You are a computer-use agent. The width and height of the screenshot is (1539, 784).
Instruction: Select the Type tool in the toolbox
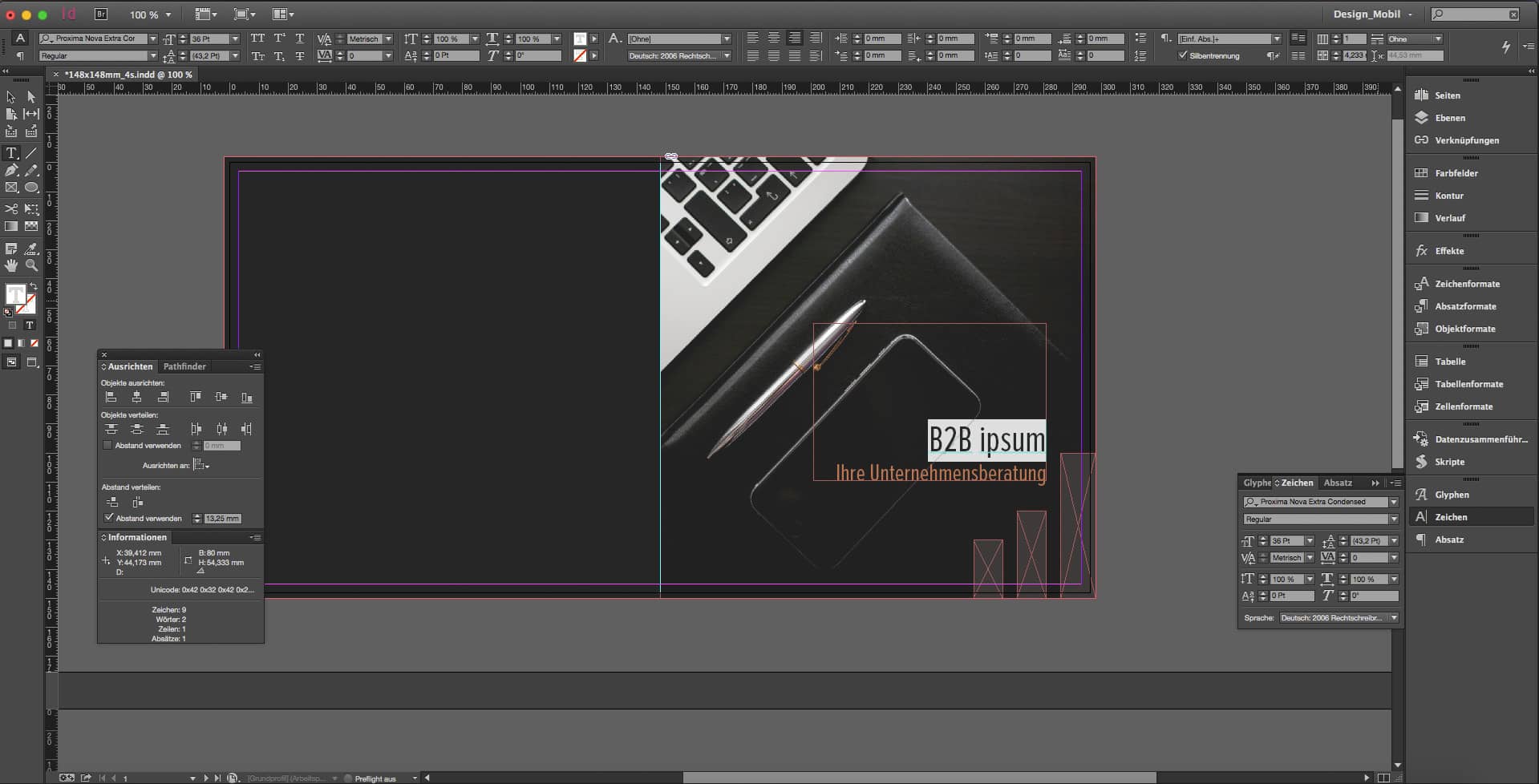[11, 153]
